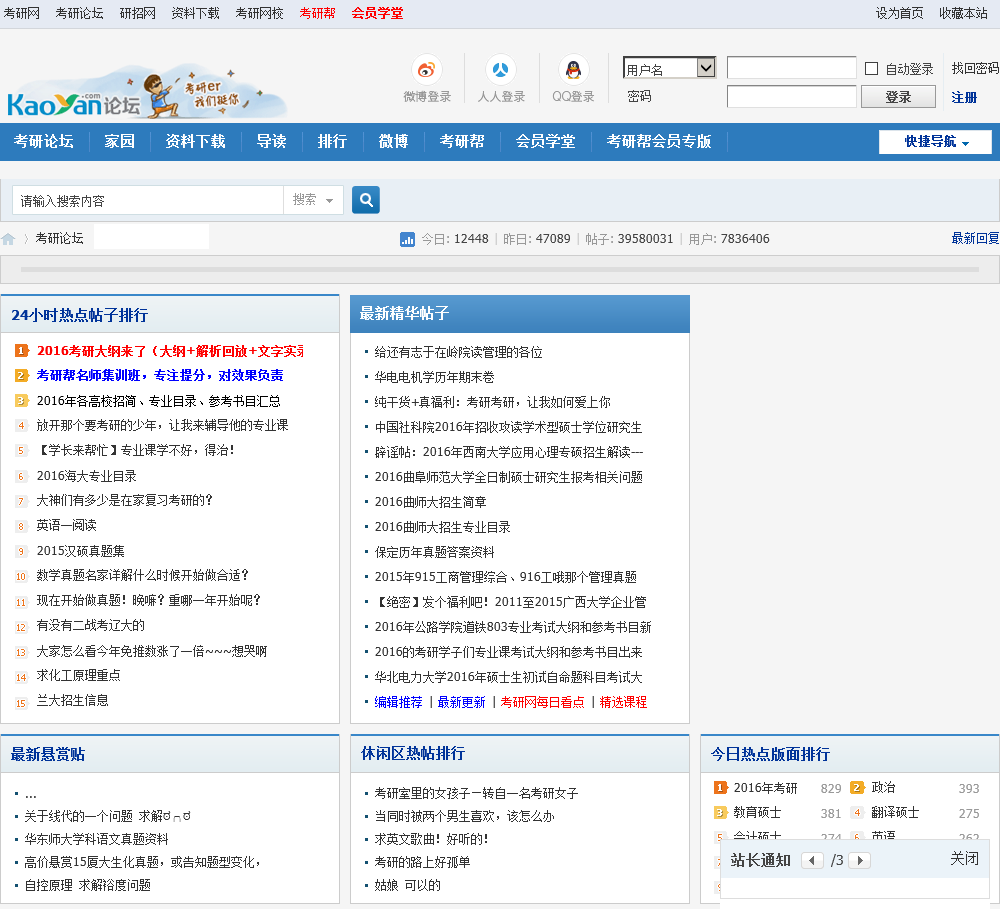Click the blue magnifier search button
Image resolution: width=1000 pixels, height=909 pixels.
(366, 200)
